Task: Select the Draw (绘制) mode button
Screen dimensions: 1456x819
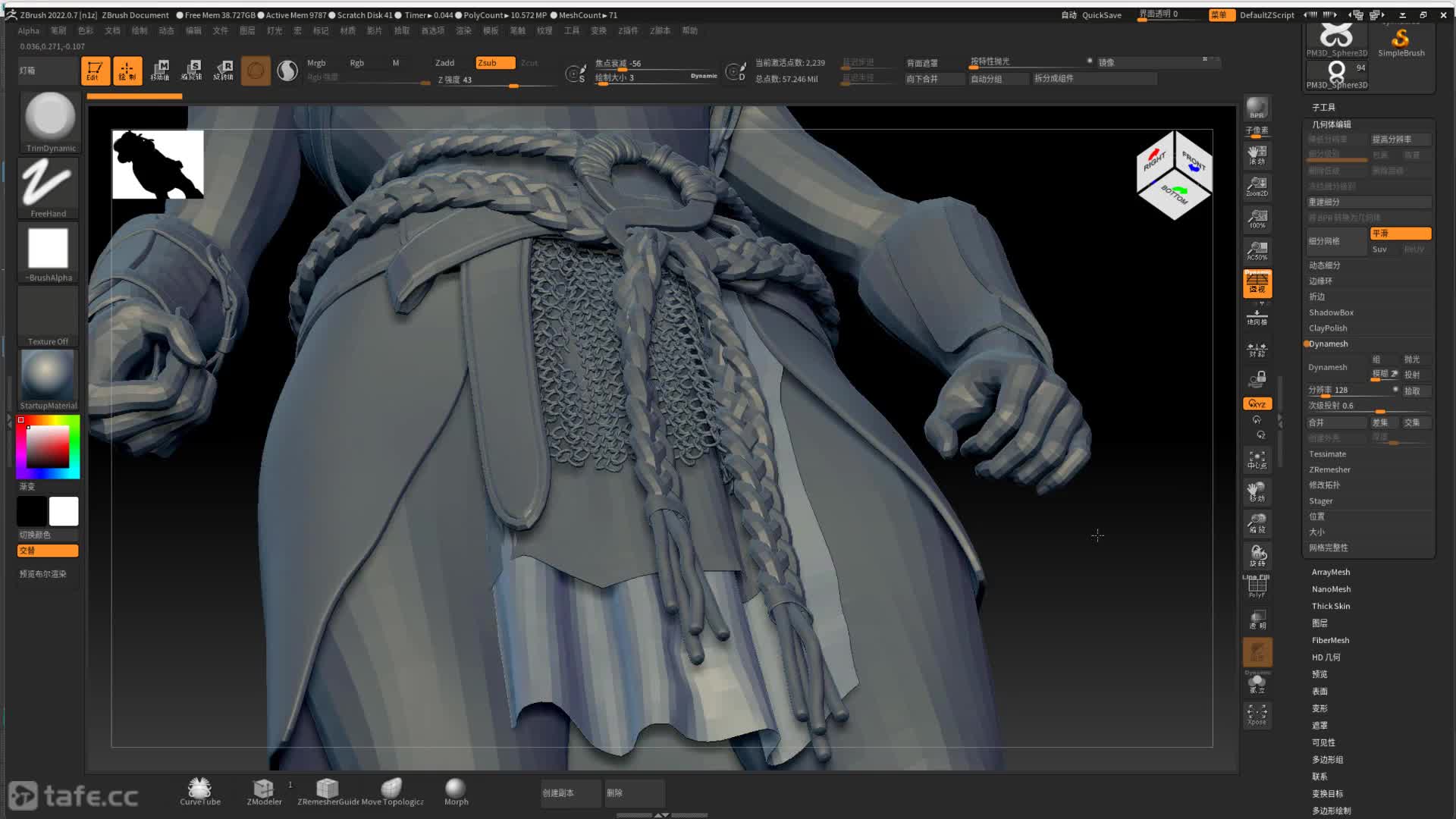Action: coord(127,71)
